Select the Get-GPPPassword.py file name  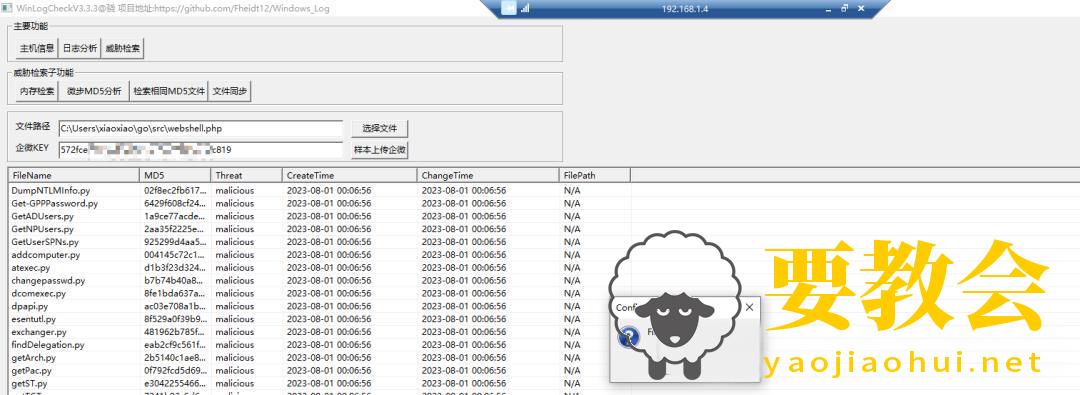(x=54, y=203)
